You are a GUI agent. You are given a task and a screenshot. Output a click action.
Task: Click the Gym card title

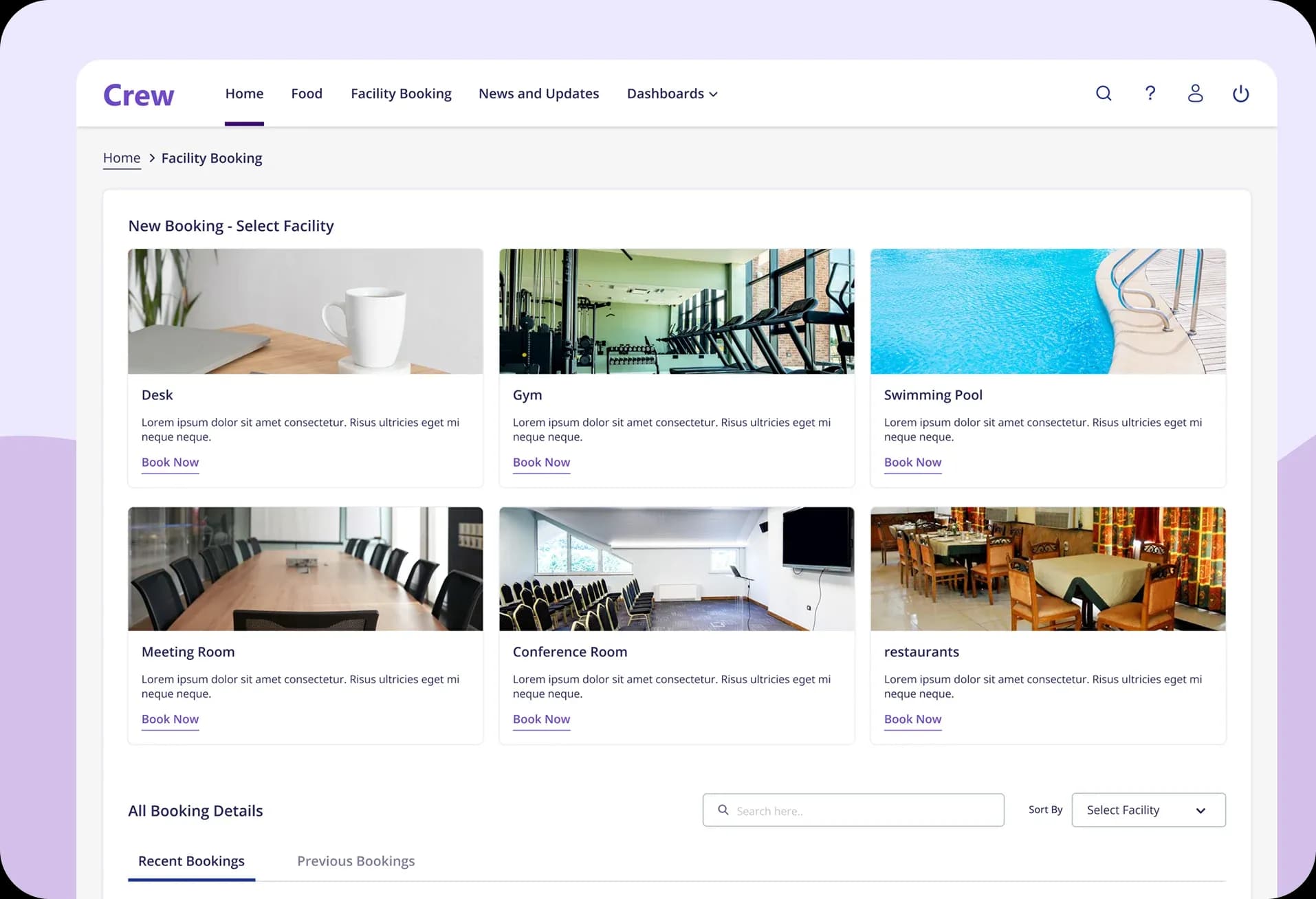coord(527,395)
